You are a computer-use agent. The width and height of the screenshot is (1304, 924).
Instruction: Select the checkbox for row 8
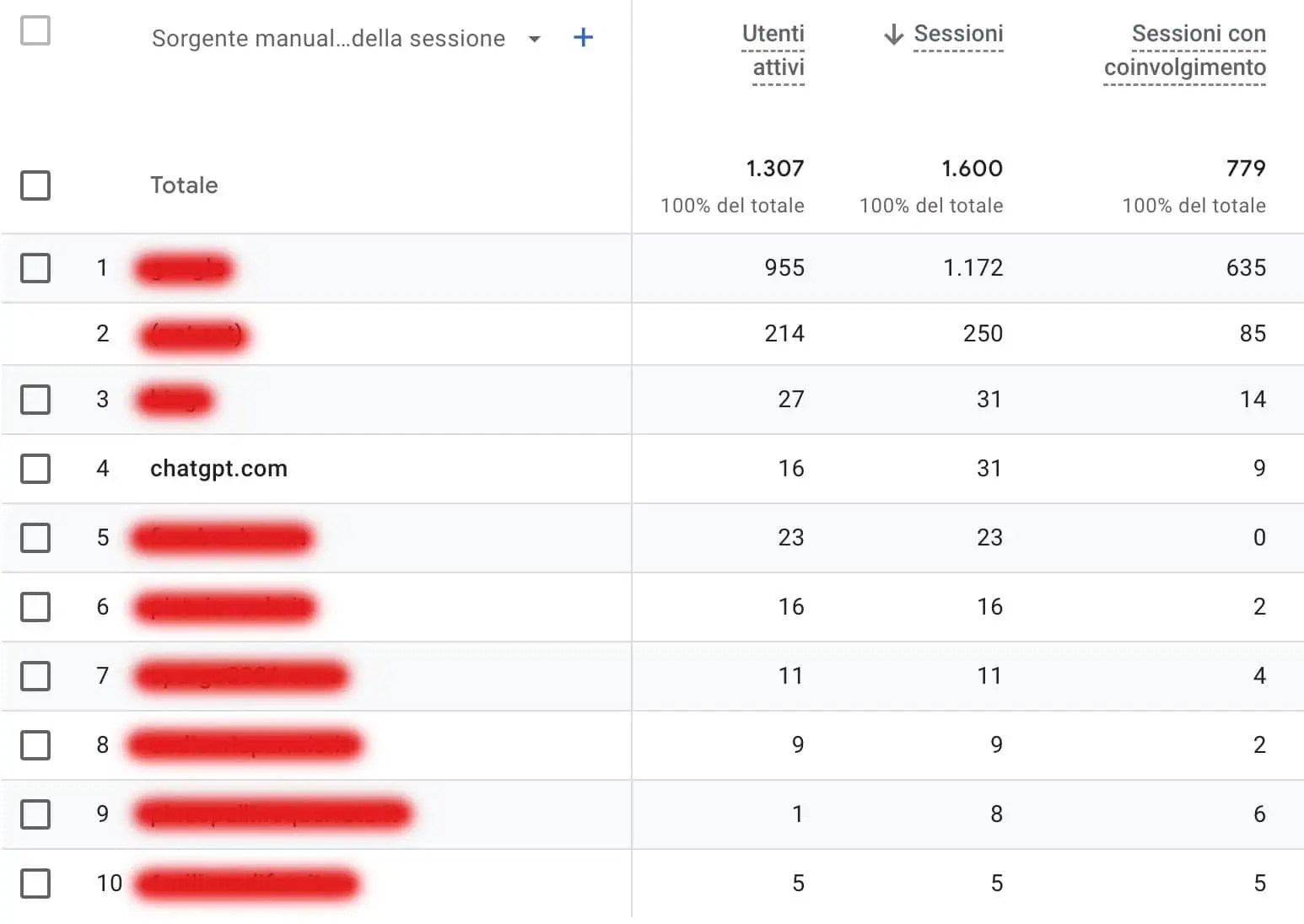click(35, 745)
